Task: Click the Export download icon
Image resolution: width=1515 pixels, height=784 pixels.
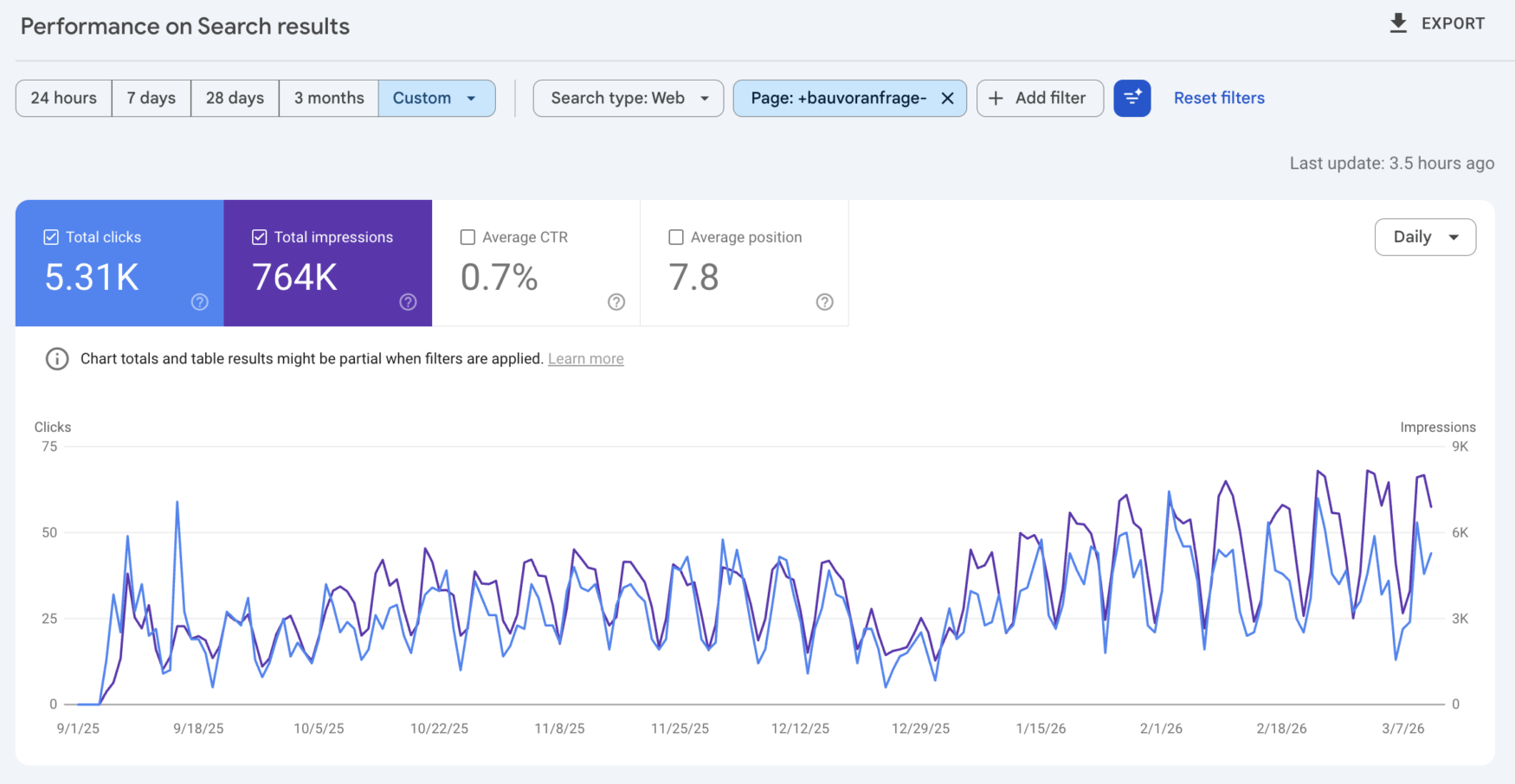Action: point(1397,22)
